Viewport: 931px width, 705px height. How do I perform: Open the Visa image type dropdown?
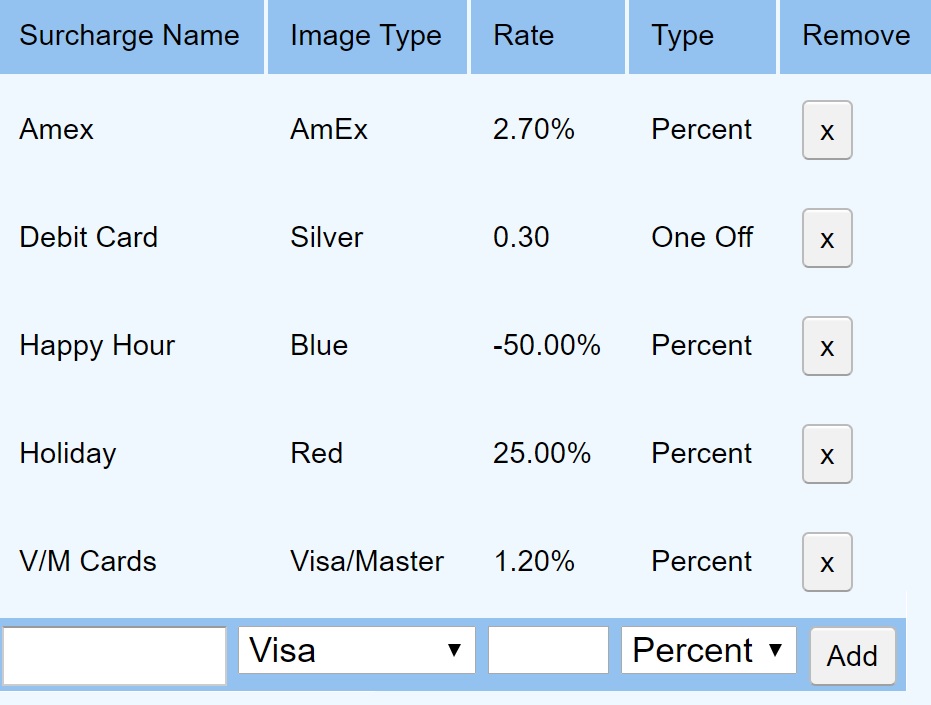(x=355, y=650)
